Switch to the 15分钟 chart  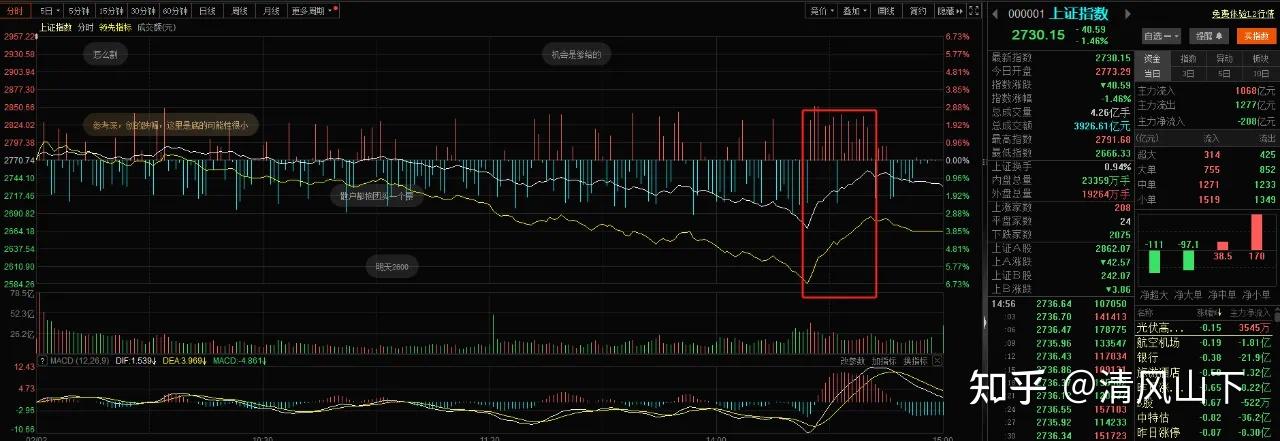(x=112, y=11)
